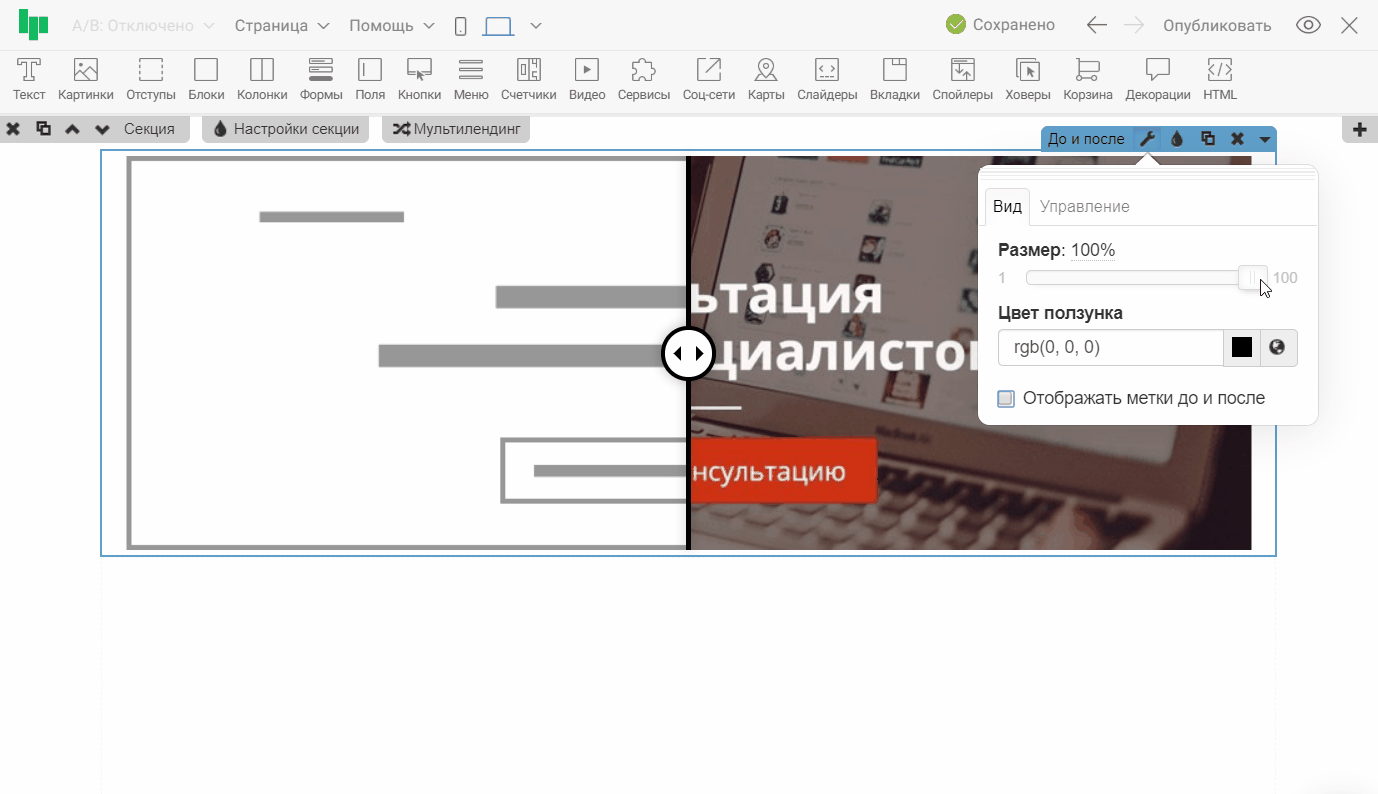Enable Отображать метки до и после checkbox

[x=1006, y=399]
